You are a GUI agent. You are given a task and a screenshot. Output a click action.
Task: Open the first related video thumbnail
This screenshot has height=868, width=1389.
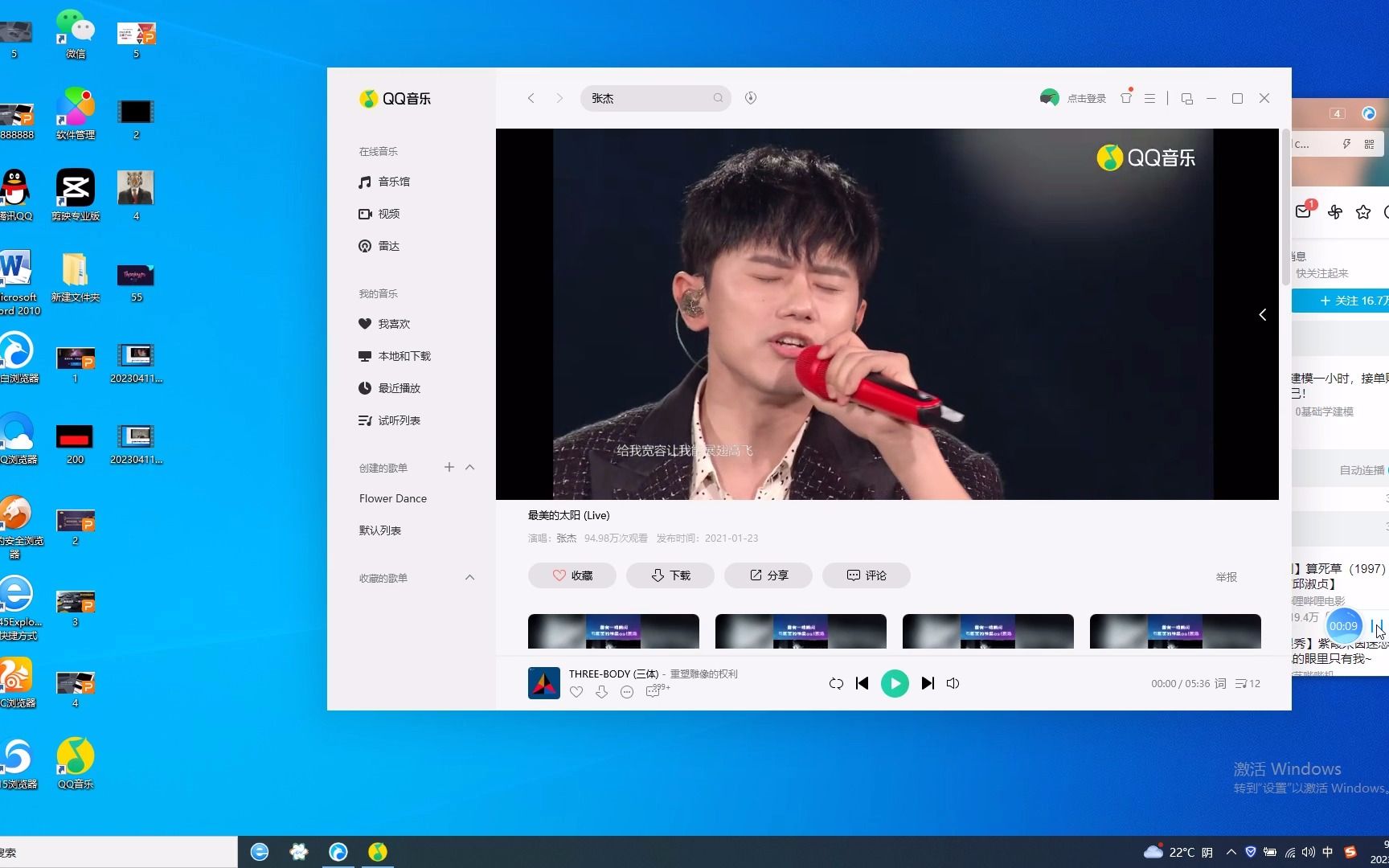pos(613,631)
